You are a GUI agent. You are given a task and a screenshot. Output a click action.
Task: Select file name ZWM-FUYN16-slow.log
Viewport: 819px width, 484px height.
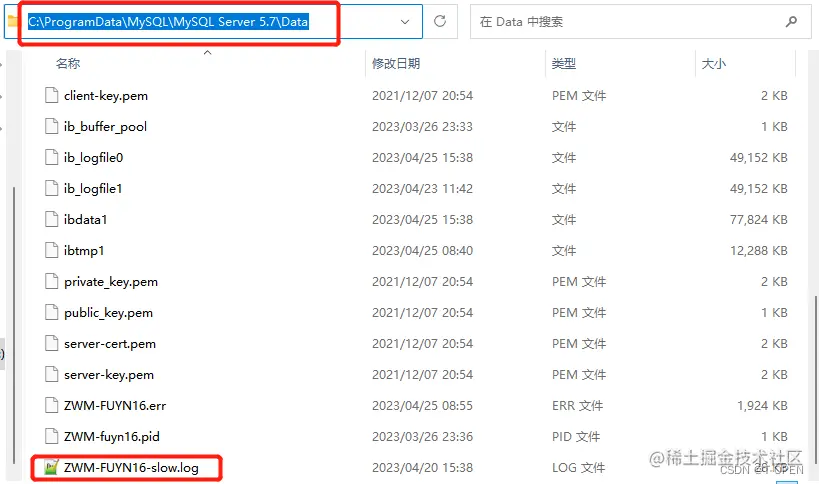click(131, 467)
